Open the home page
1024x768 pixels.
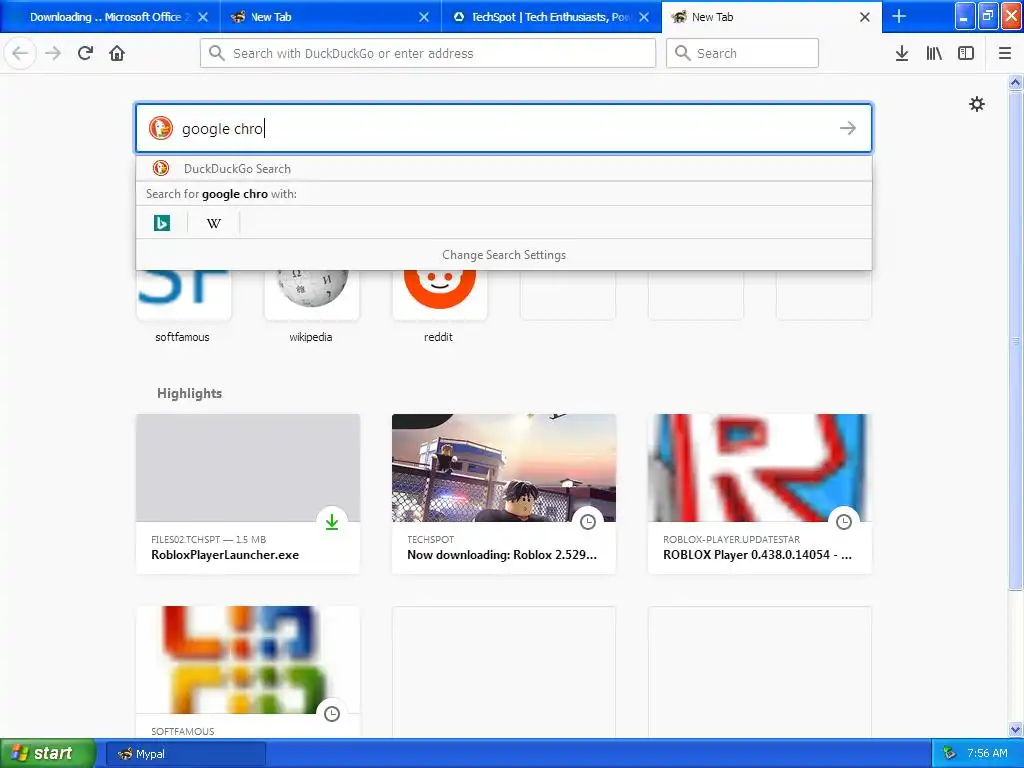pyautogui.click(x=117, y=53)
